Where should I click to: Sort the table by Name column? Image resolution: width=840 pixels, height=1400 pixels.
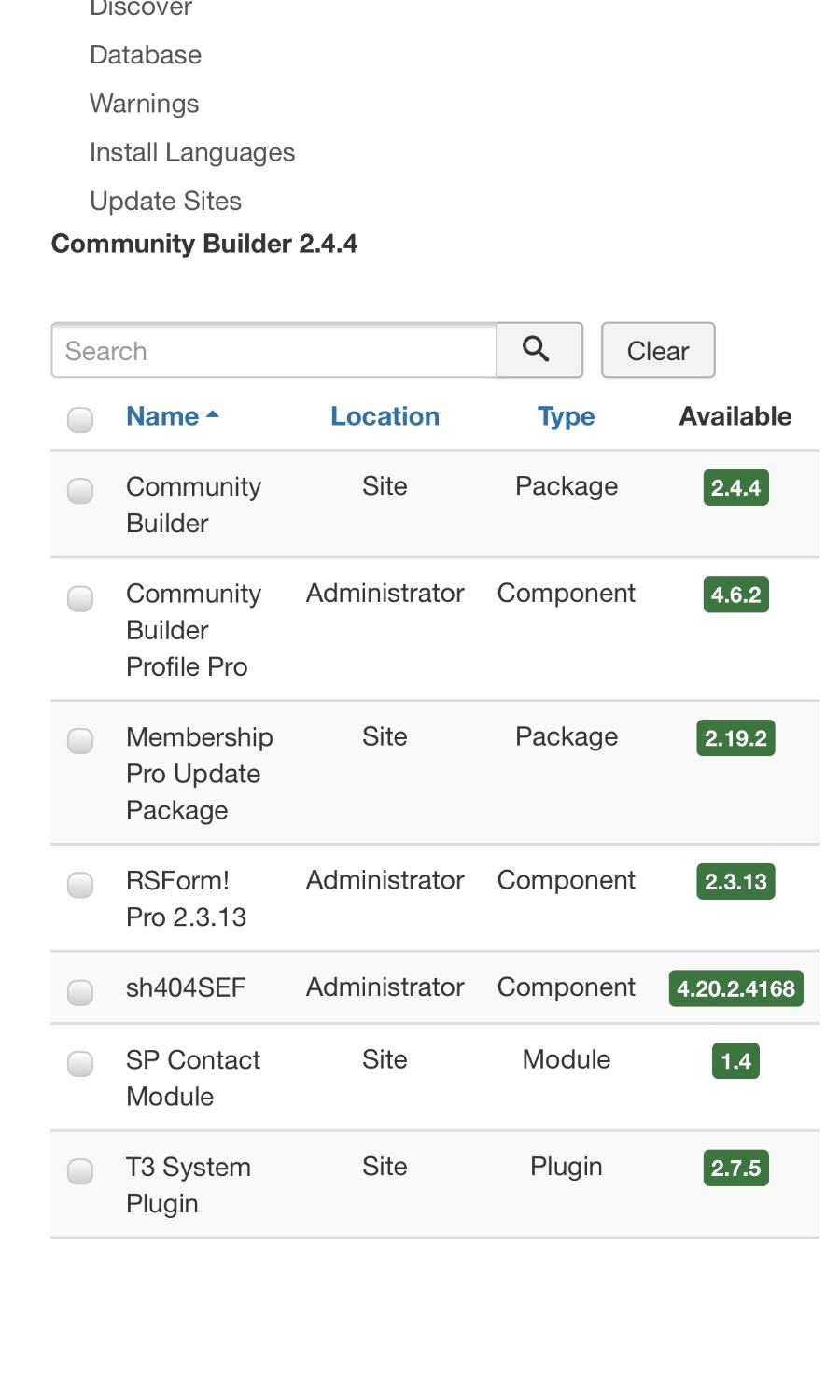point(162,416)
